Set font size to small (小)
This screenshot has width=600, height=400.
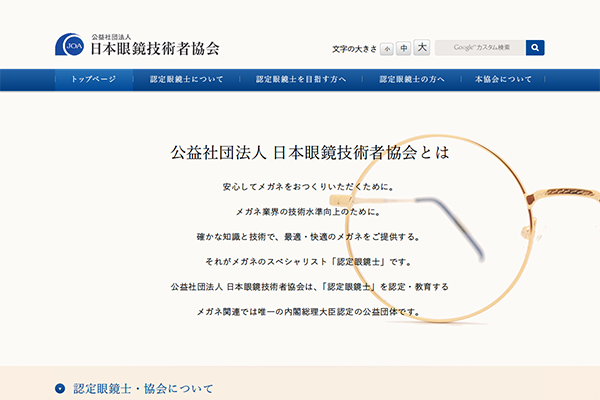[x=387, y=49]
